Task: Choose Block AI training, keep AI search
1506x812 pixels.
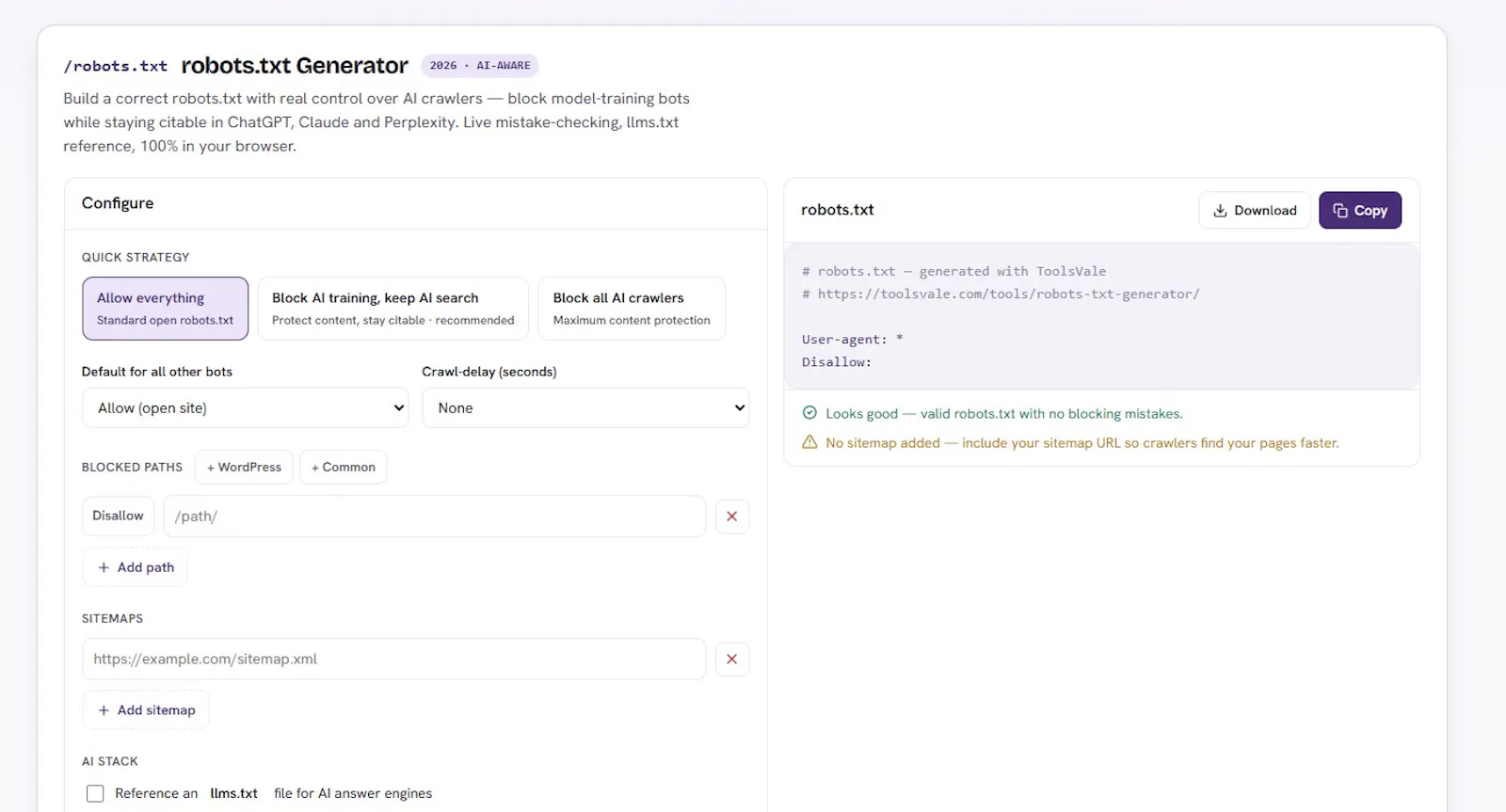Action: tap(393, 309)
